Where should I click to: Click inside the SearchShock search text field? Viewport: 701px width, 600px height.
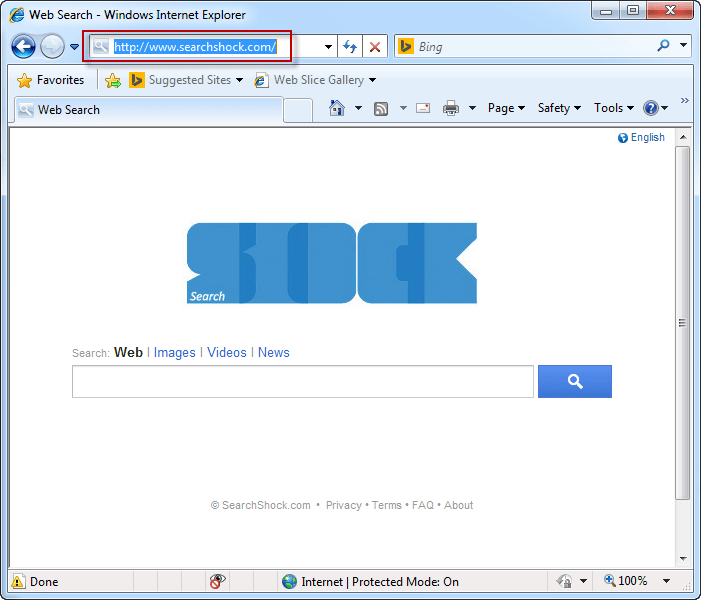(302, 381)
